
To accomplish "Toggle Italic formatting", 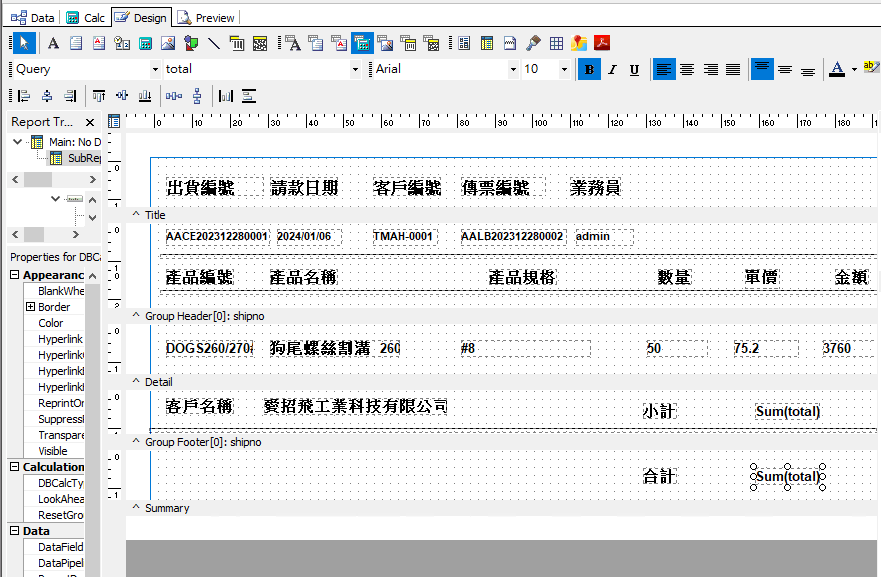I will pyautogui.click(x=612, y=70).
